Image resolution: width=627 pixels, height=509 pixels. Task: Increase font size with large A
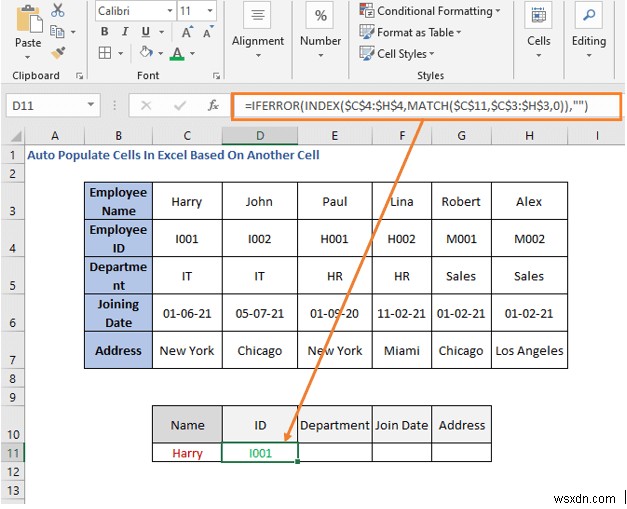[x=187, y=32]
